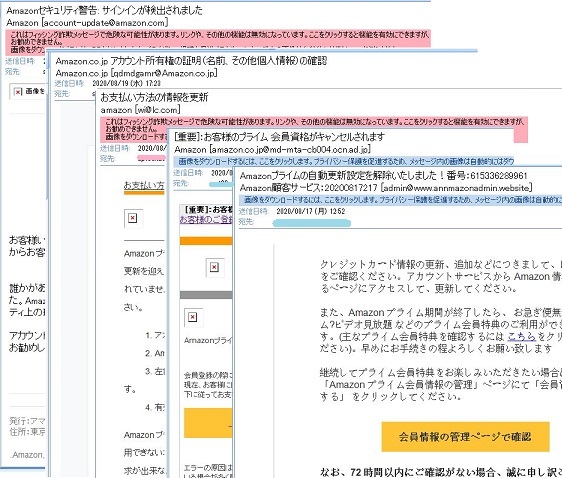The image size is (562, 478).
Task: Click the bold [重要]:お客様 heading in the キャンセル email body
Action: click(208, 209)
